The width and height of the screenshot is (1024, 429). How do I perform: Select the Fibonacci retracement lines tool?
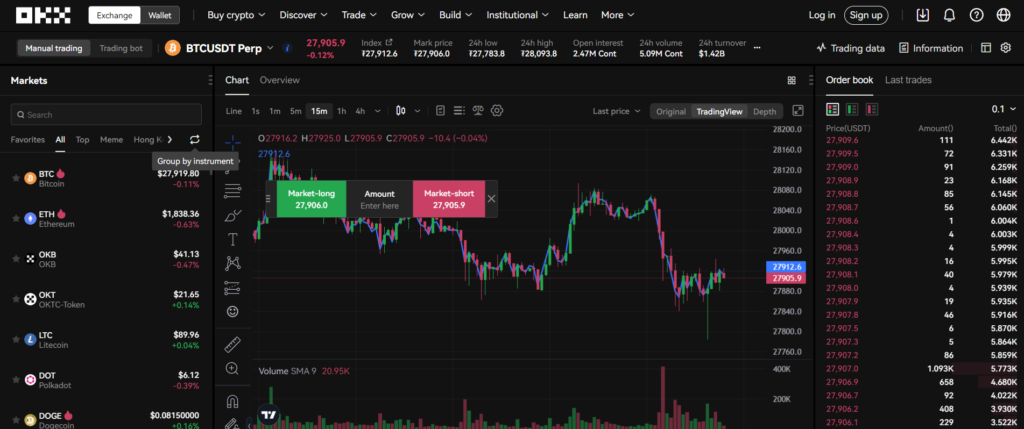click(232, 191)
